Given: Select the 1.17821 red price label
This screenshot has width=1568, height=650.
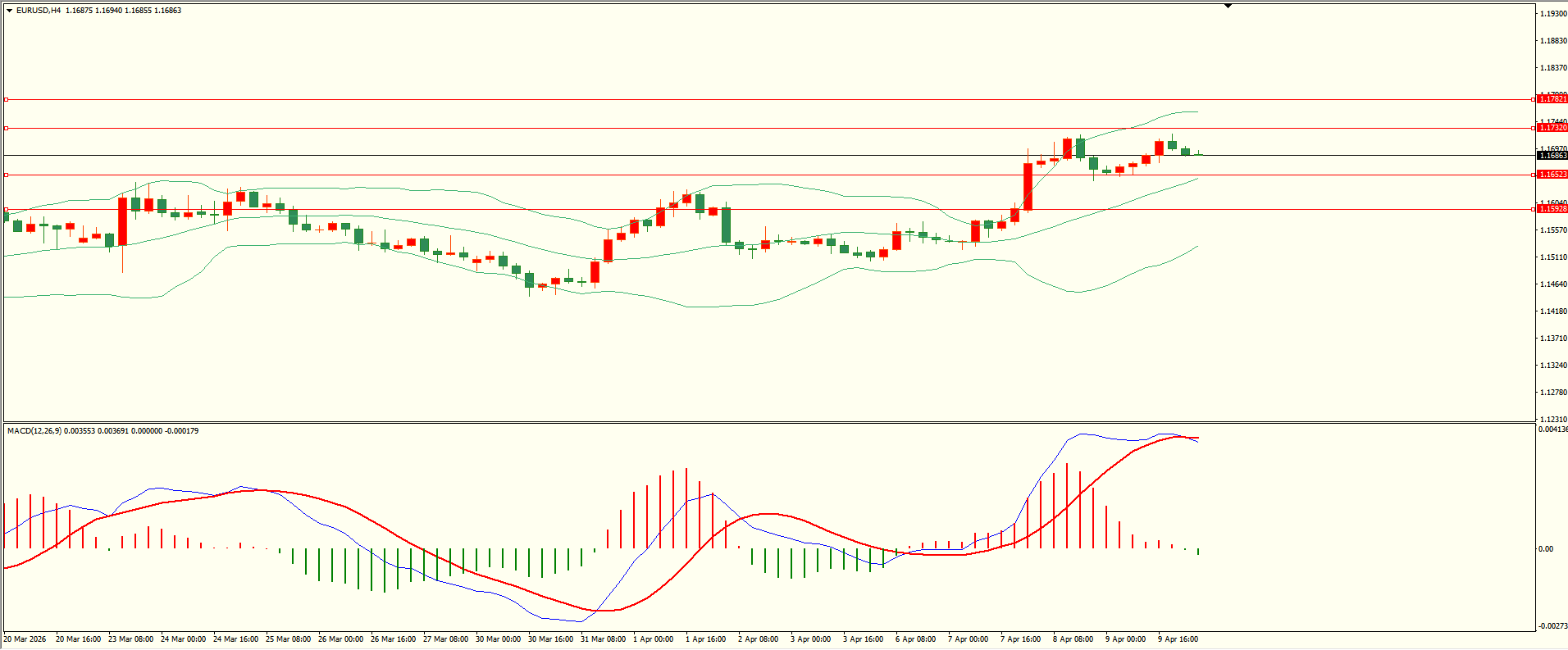Looking at the screenshot, I should tap(1552, 99).
